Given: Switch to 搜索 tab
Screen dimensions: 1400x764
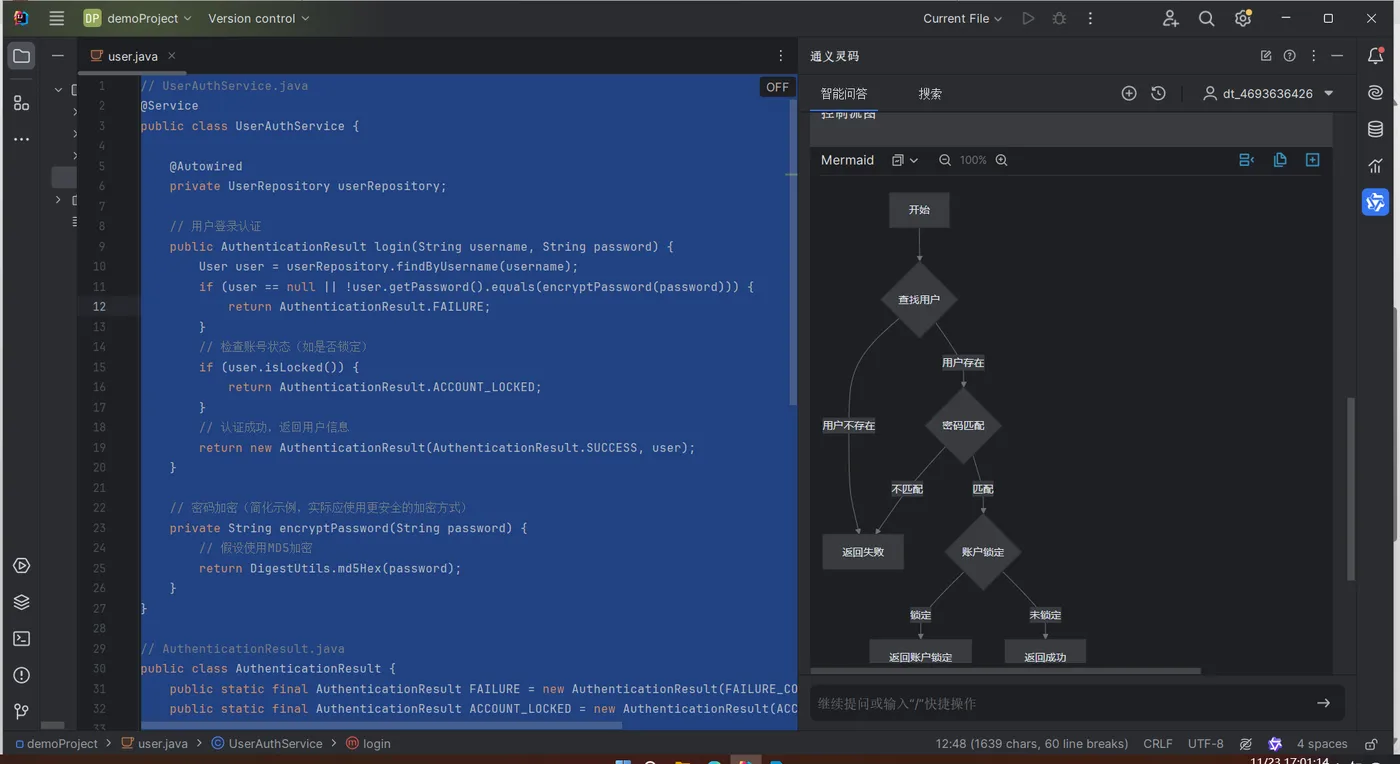Looking at the screenshot, I should coord(930,93).
